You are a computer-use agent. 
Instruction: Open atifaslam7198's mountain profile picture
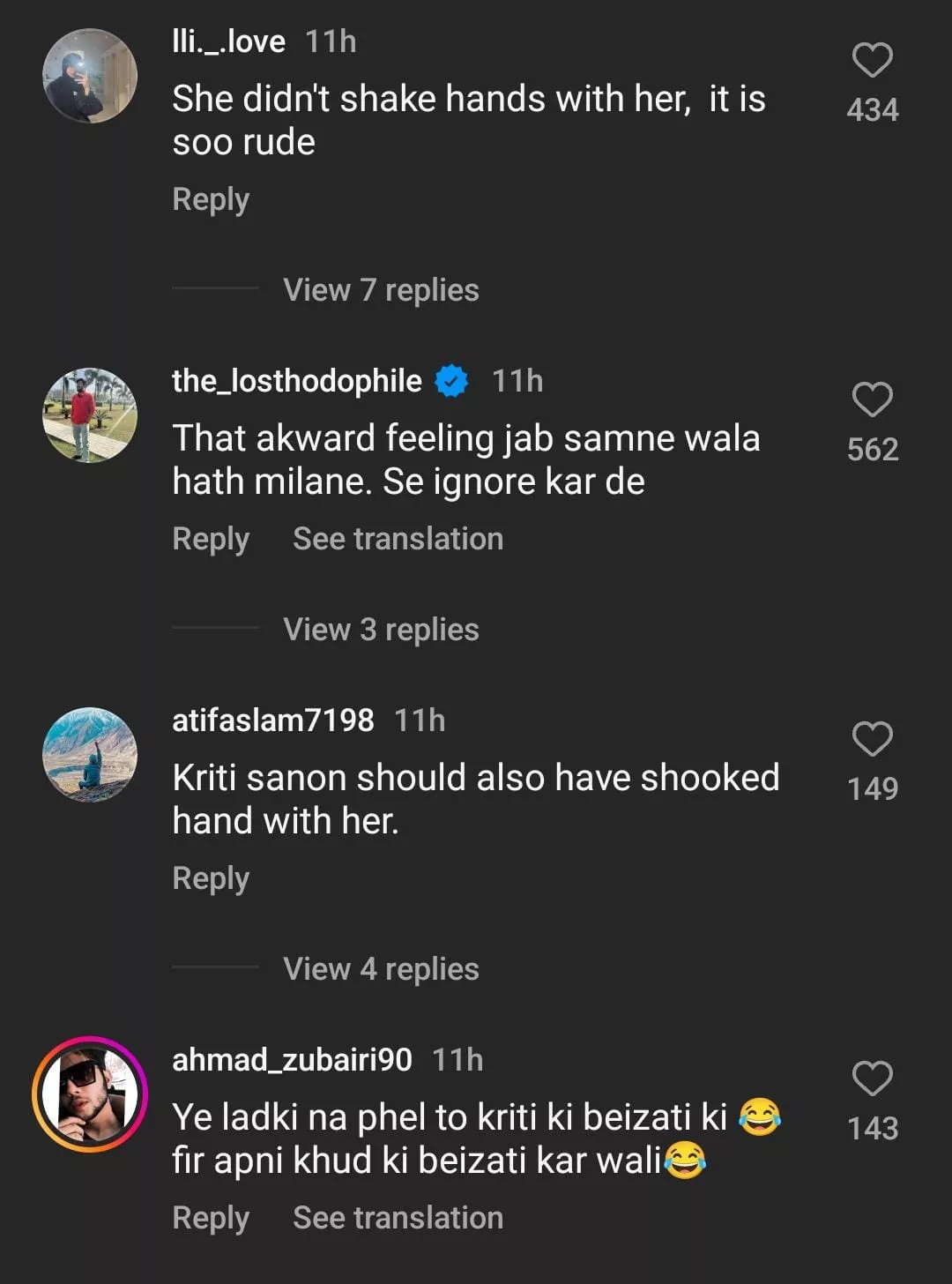(90, 755)
